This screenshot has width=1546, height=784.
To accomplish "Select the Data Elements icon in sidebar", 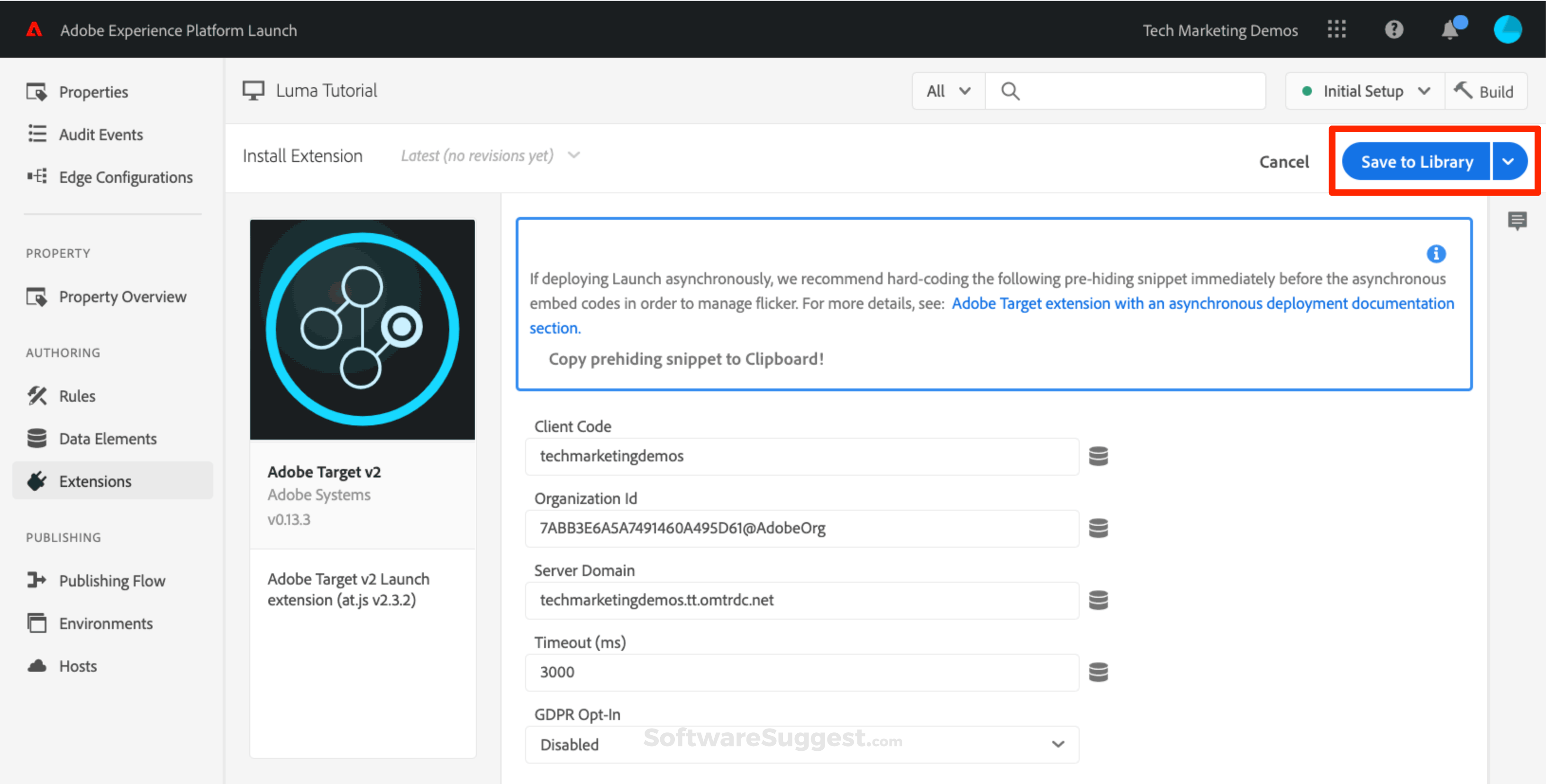I will pyautogui.click(x=37, y=439).
